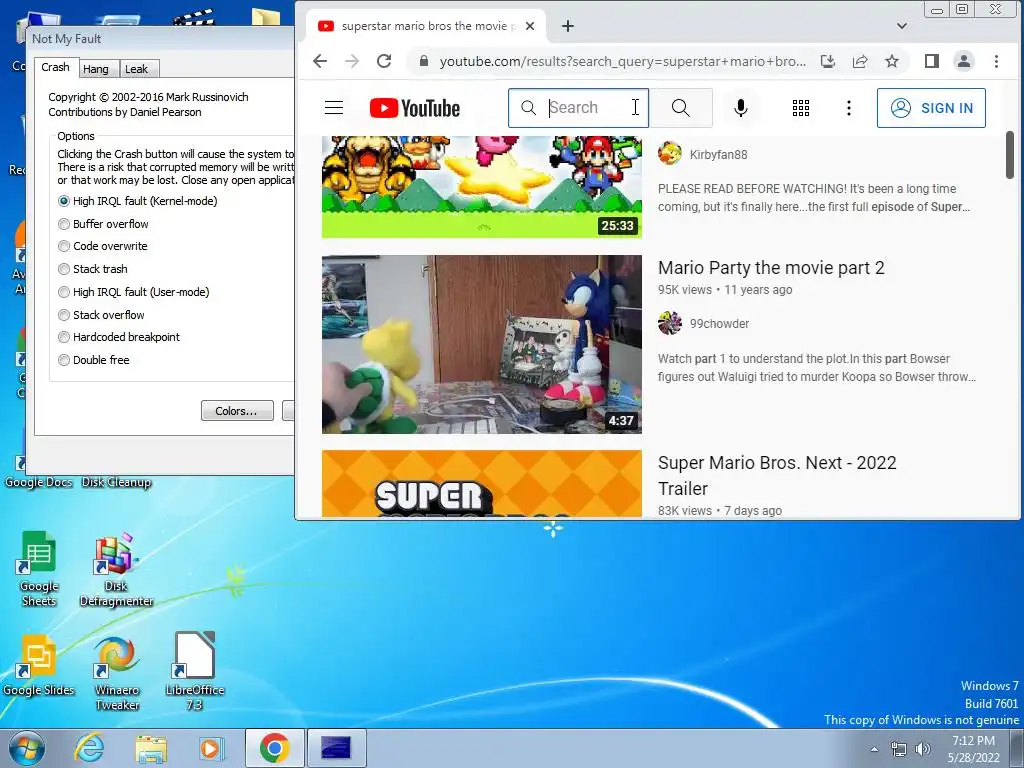
Task: Launch Internet Explorer from taskbar
Action: [x=89, y=748]
